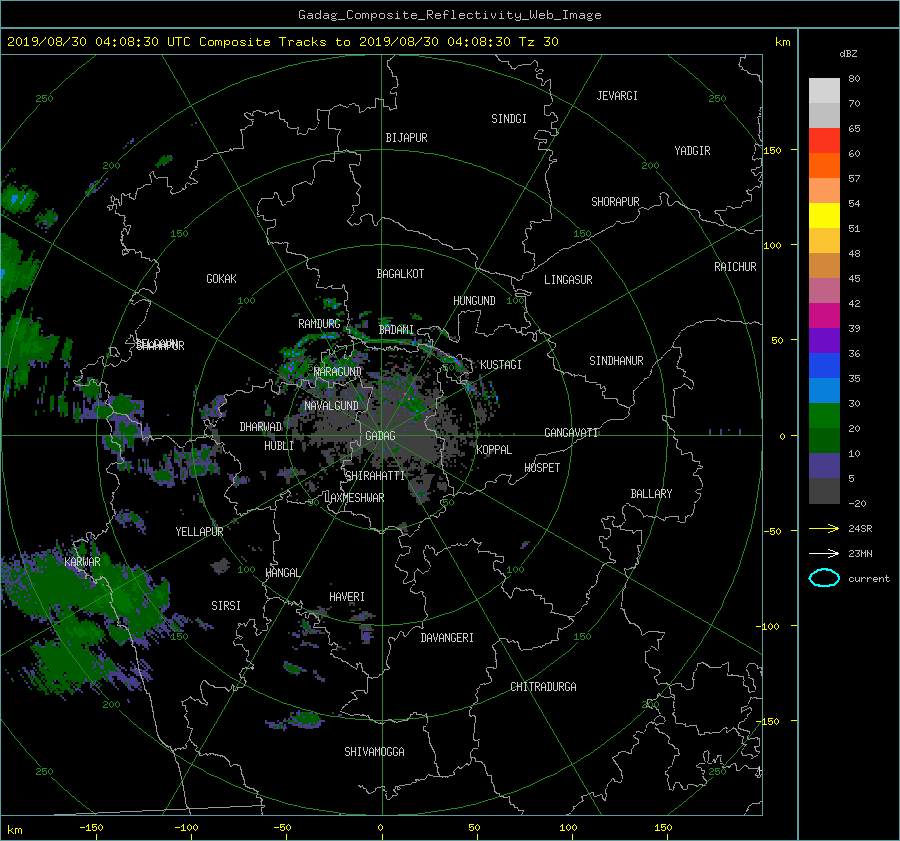Screen dimensions: 900x841
Task: Pick the lightest gray 70-80 dBZ swatch
Action: [x=824, y=90]
